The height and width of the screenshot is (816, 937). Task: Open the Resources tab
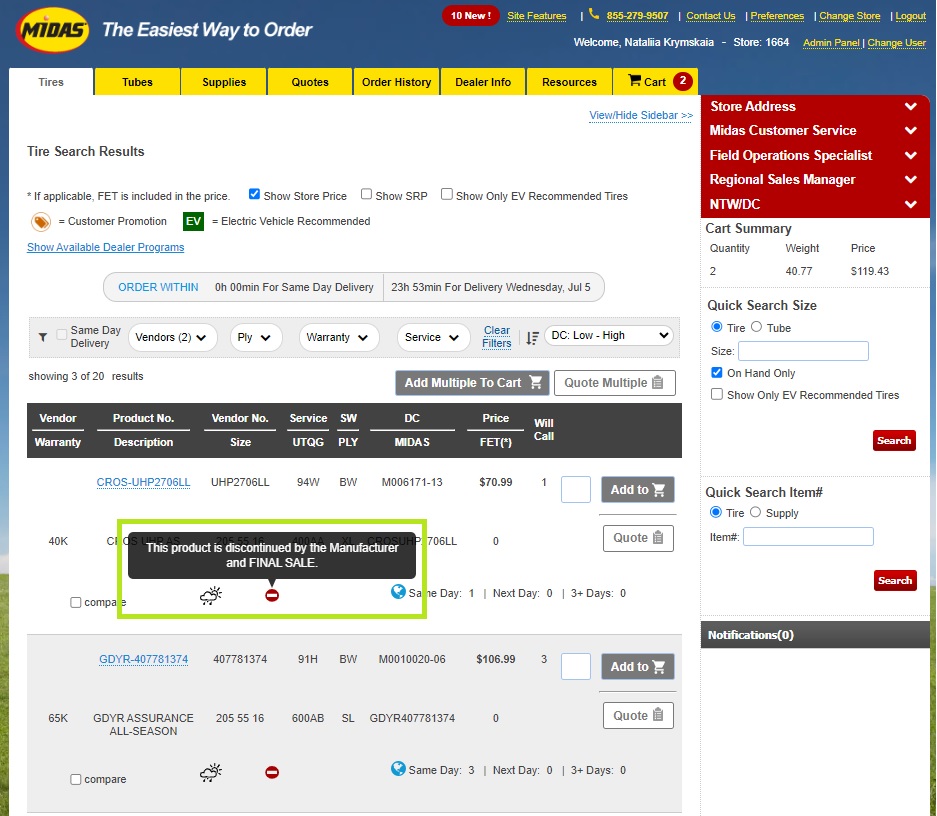point(569,82)
